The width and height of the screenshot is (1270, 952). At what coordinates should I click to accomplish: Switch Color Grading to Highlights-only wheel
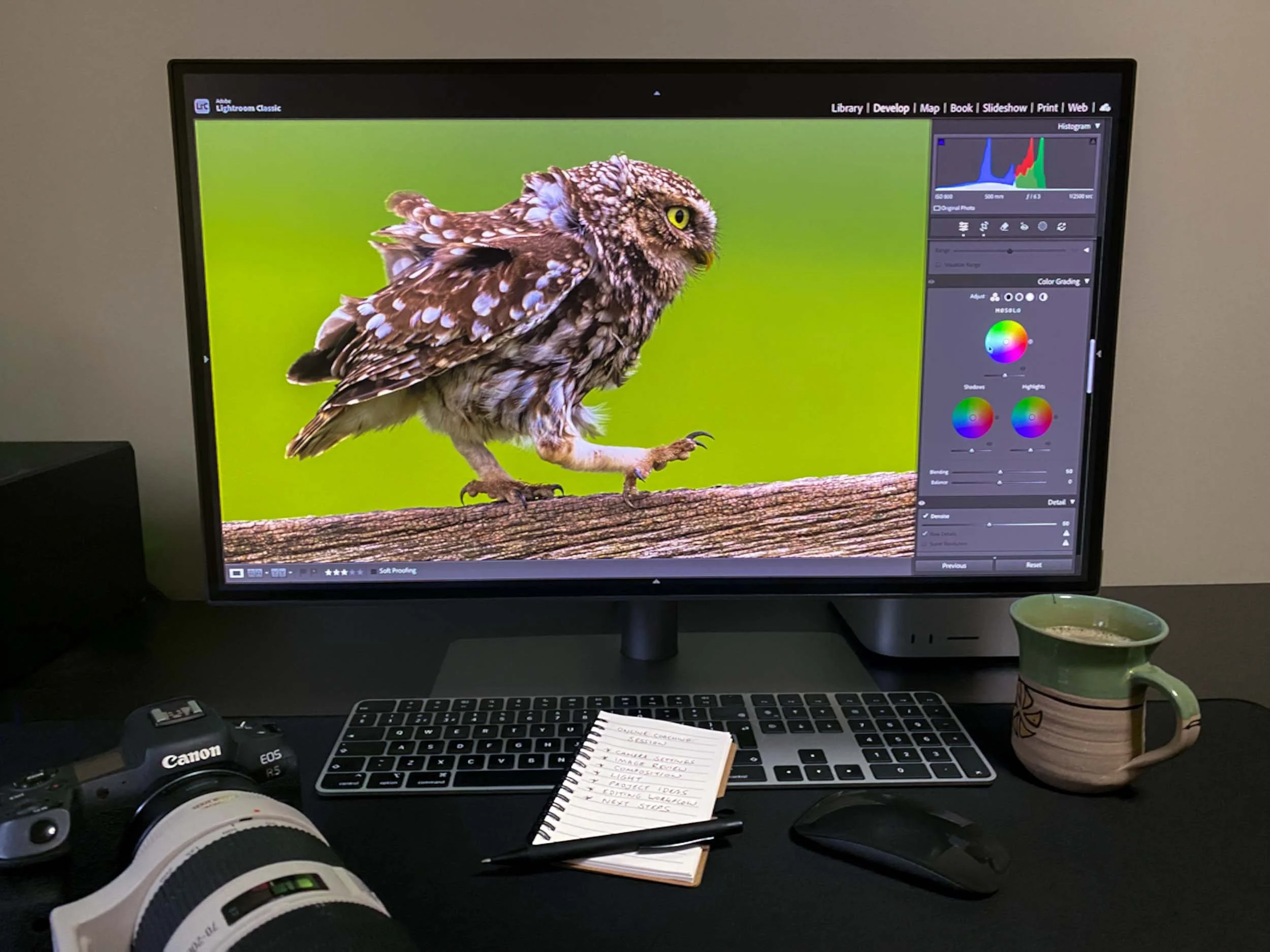tap(1031, 297)
